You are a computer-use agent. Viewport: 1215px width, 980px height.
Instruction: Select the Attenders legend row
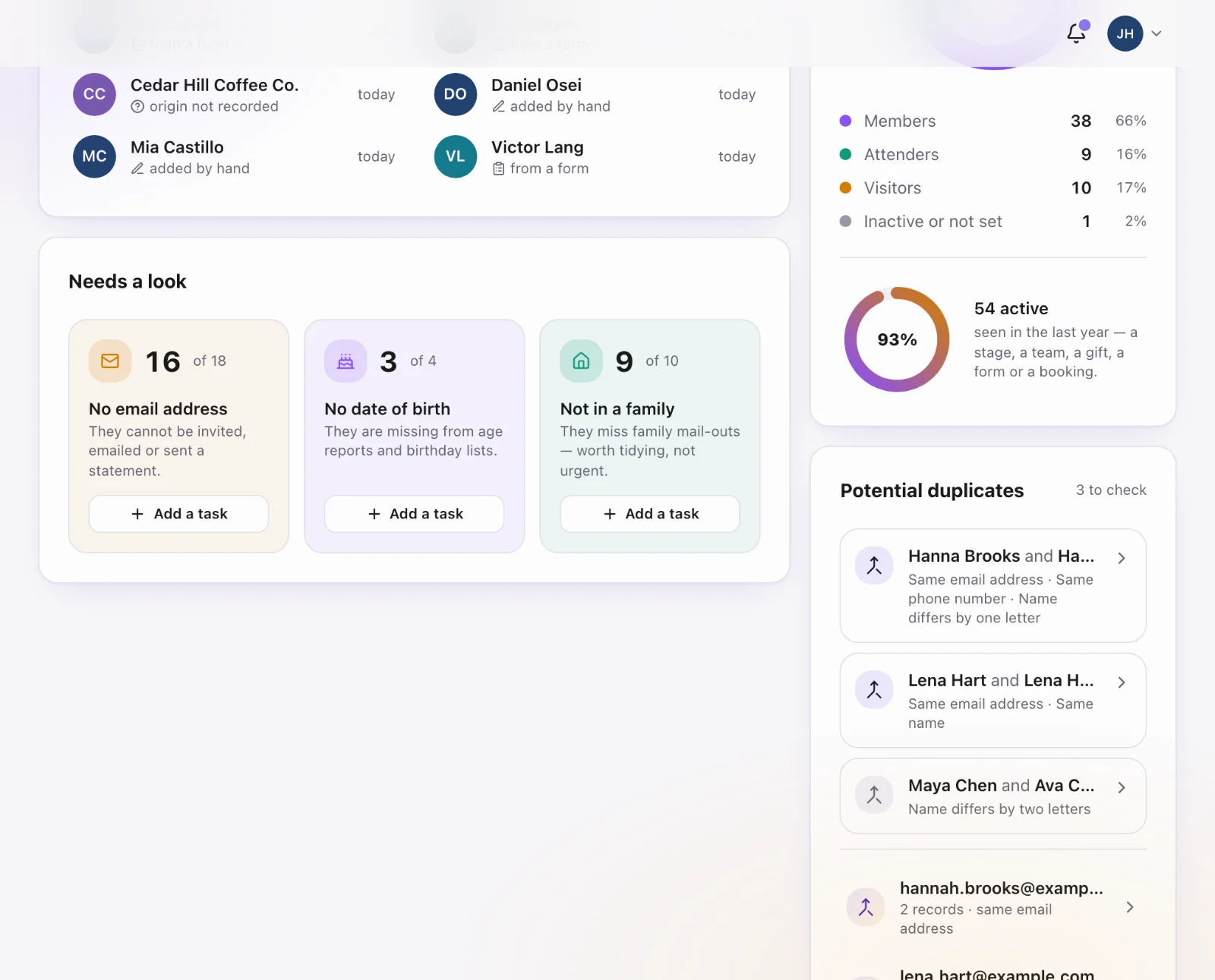993,154
